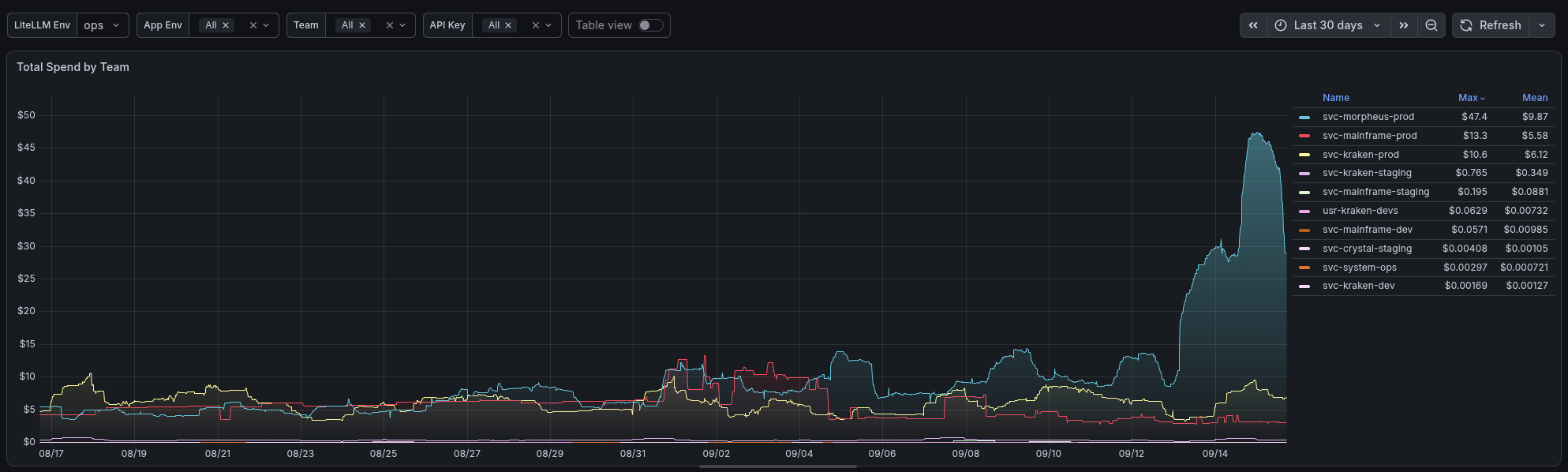
Task: Select svc-kraken-dev legend entry
Action: pyautogui.click(x=1358, y=286)
